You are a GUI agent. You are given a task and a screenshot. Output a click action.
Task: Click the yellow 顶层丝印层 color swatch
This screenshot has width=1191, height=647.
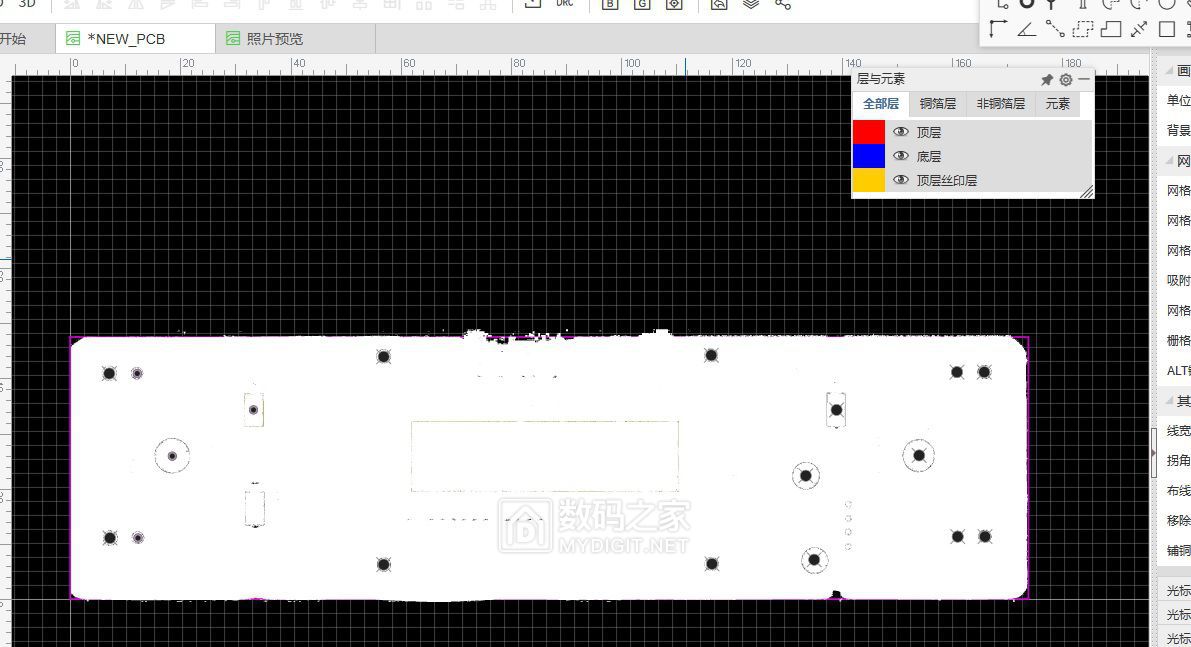pyautogui.click(x=869, y=180)
